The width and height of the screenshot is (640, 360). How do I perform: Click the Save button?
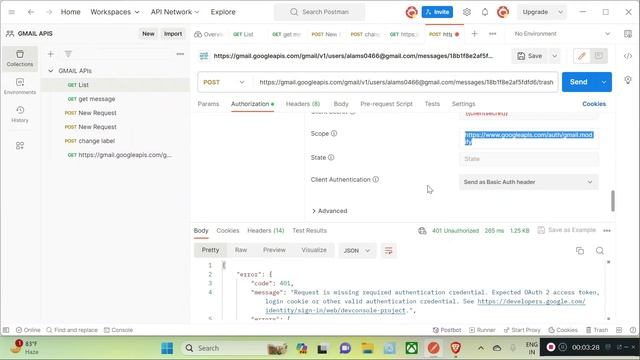click(x=530, y=56)
